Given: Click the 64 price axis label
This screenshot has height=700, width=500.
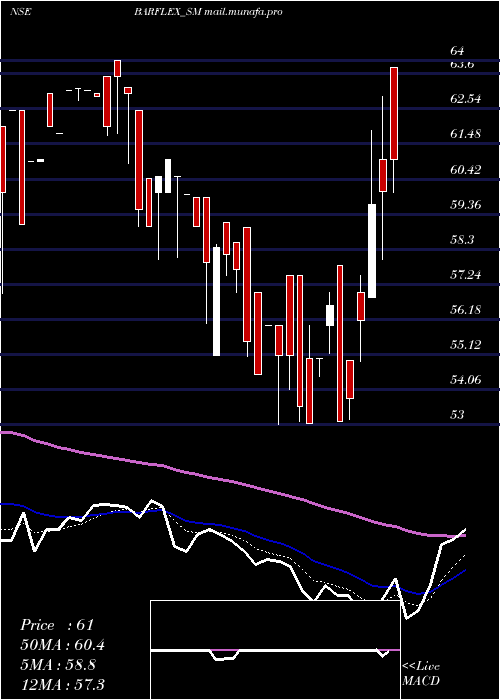Looking at the screenshot, I should (458, 51).
